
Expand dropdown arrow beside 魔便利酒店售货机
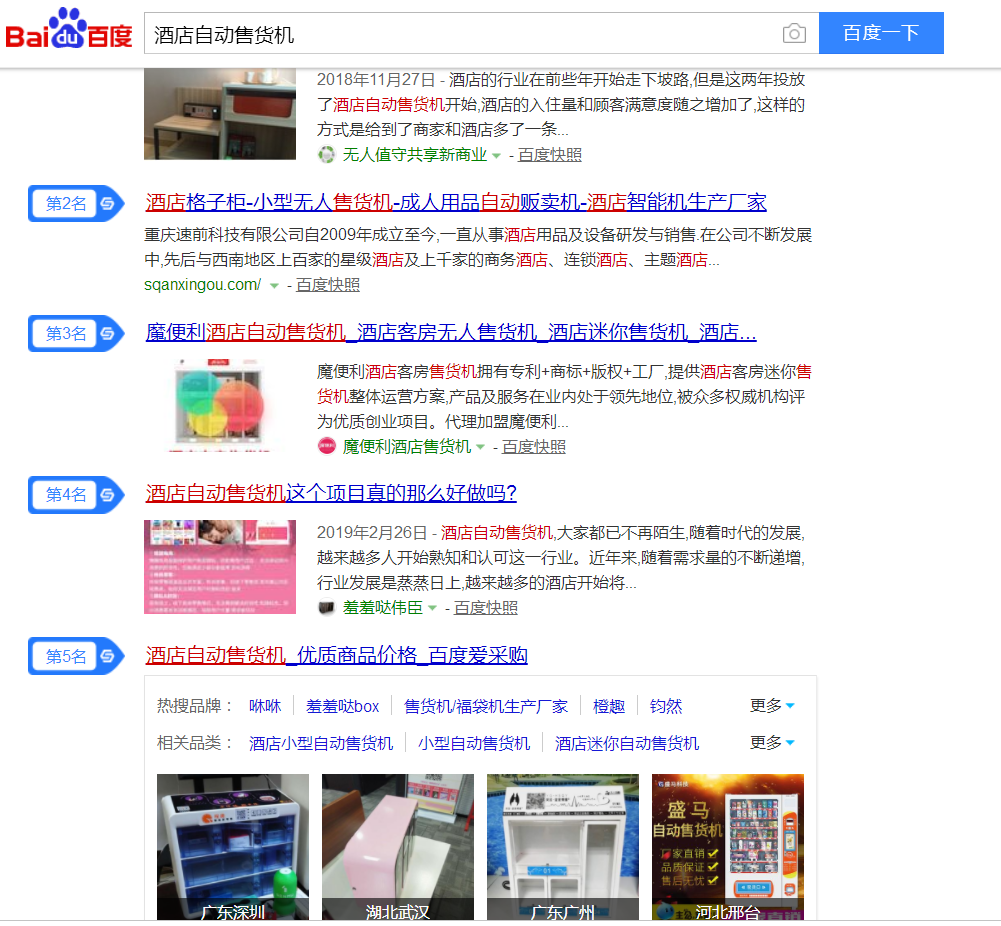click(x=480, y=447)
